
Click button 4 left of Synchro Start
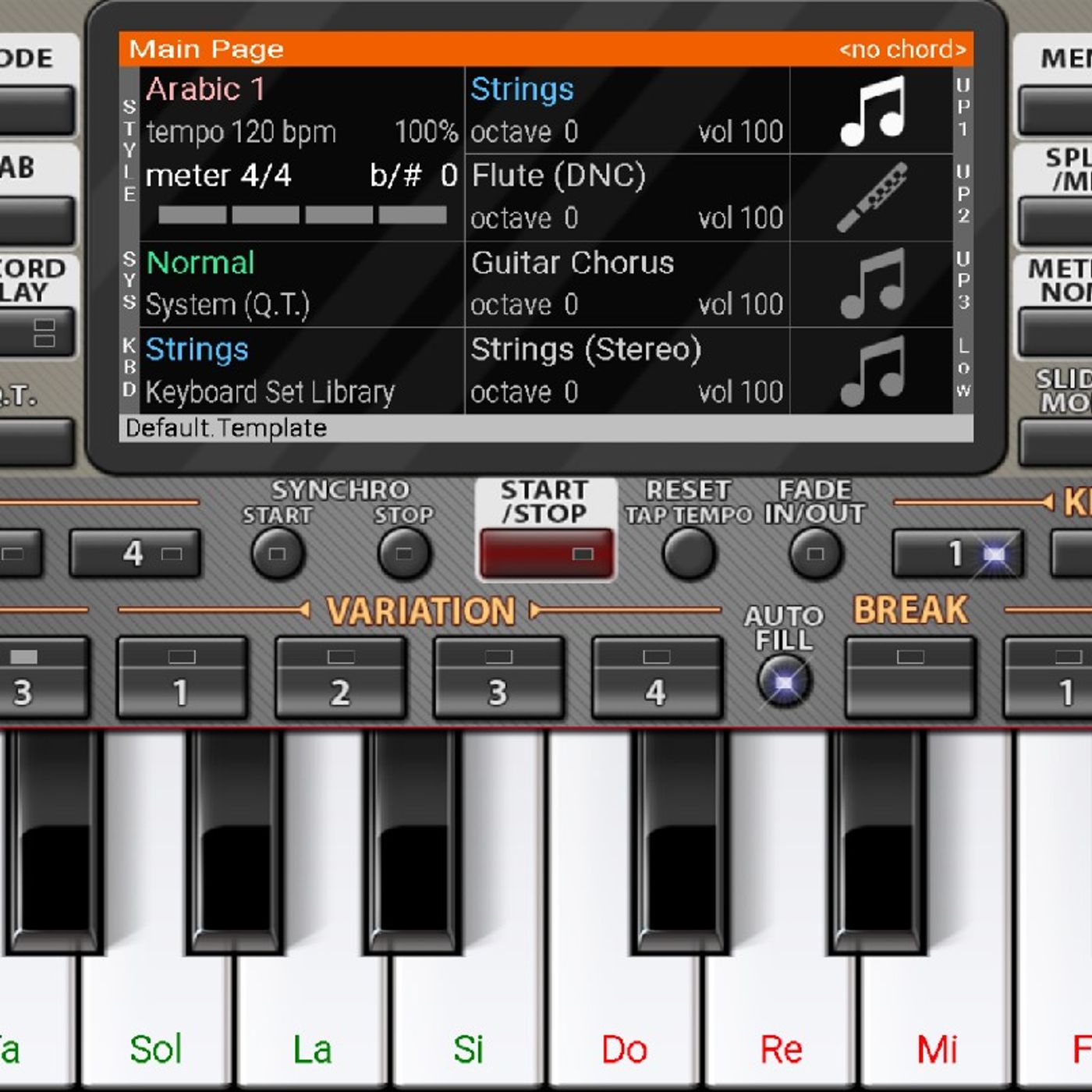[x=135, y=554]
